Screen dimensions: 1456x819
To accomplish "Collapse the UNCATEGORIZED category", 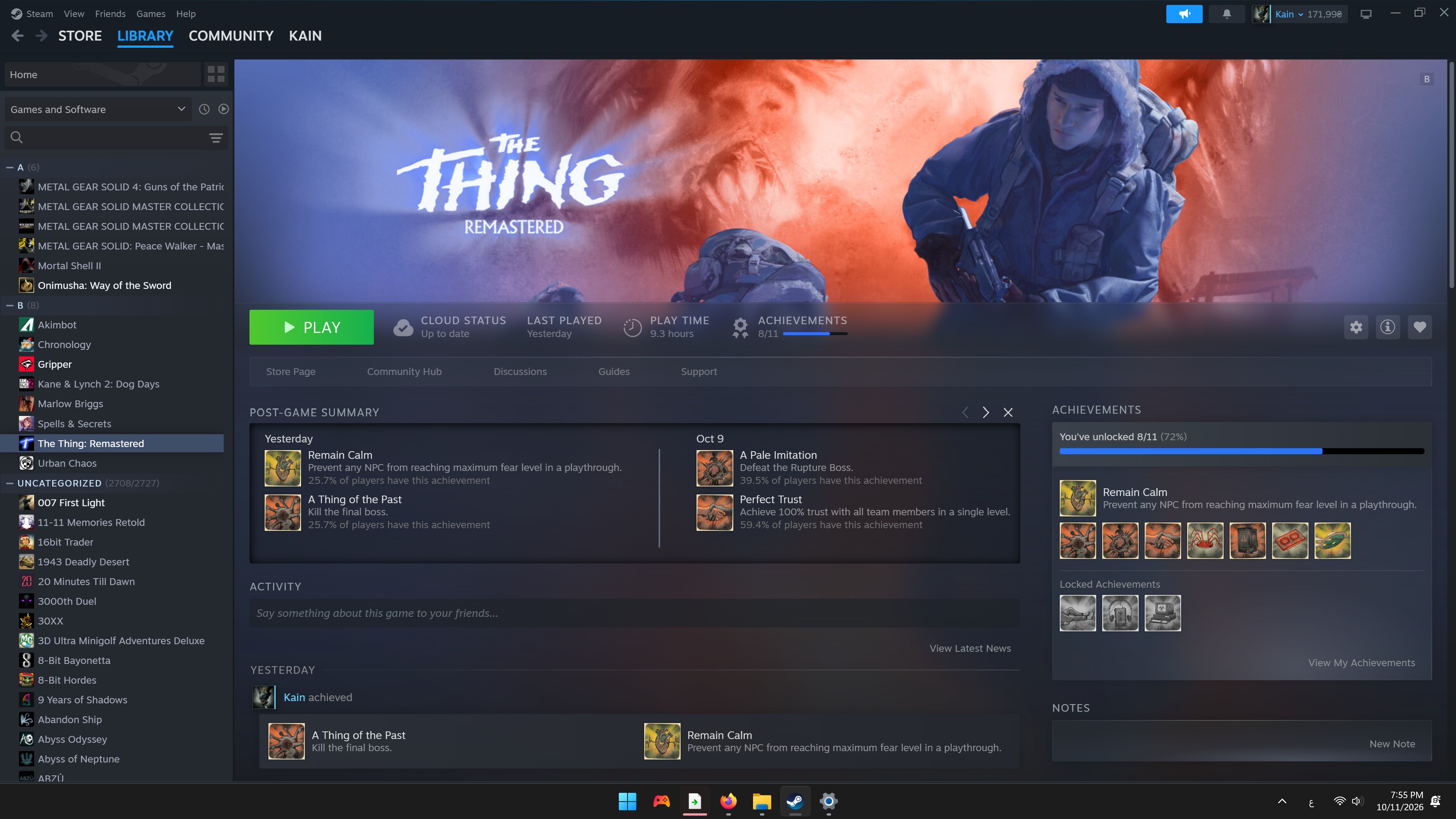I will coord(9,483).
